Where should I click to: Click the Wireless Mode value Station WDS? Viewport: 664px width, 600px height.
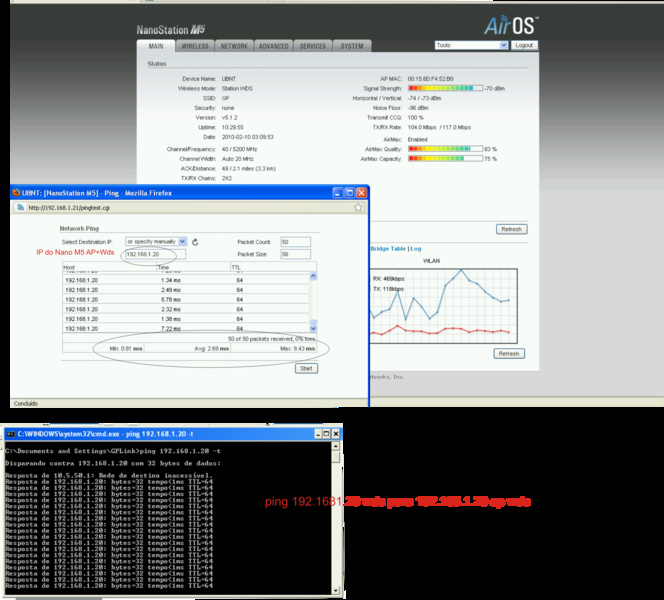coord(237,88)
